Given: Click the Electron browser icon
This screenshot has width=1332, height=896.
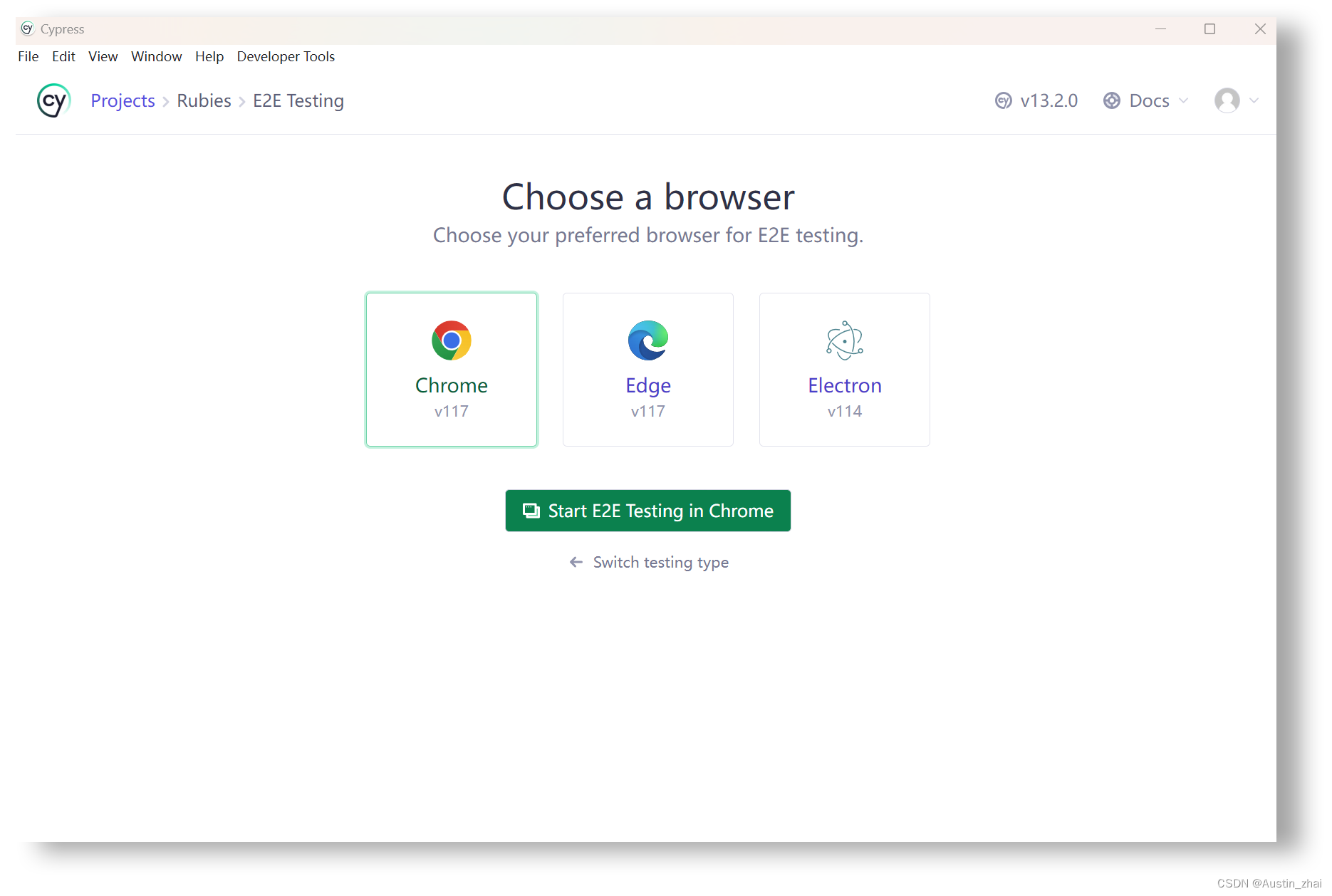Looking at the screenshot, I should pos(845,340).
